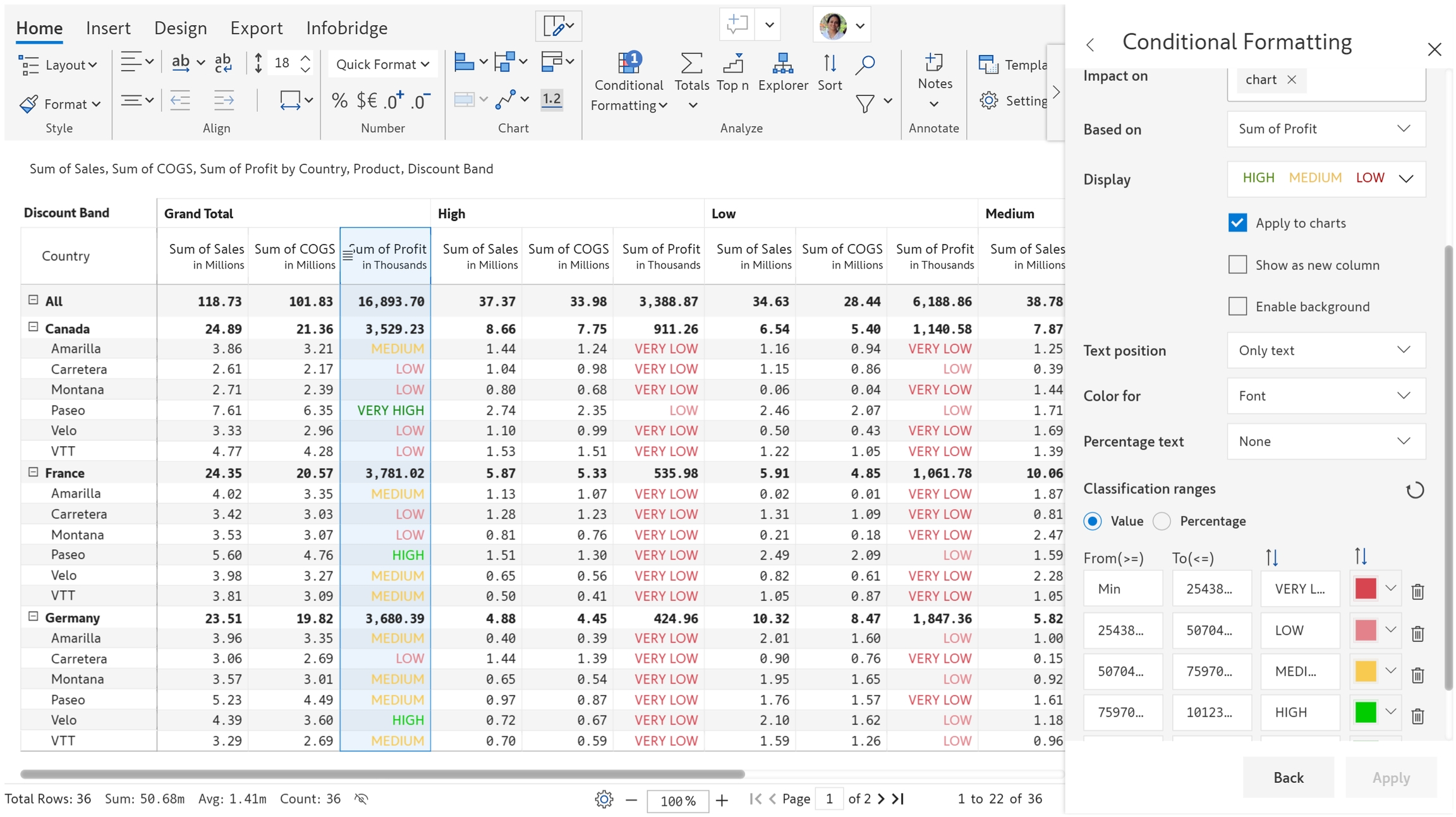Click the green HIGH color swatch

point(1365,712)
